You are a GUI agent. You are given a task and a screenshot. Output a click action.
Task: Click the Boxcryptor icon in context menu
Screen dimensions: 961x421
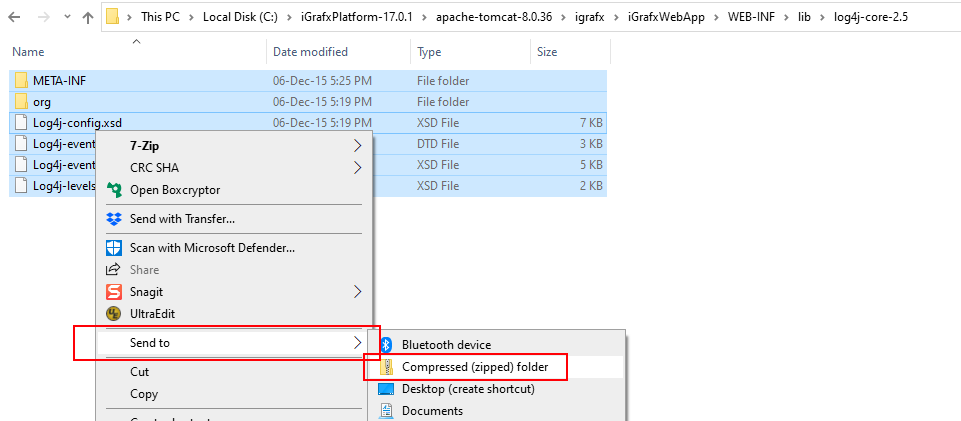pos(113,190)
